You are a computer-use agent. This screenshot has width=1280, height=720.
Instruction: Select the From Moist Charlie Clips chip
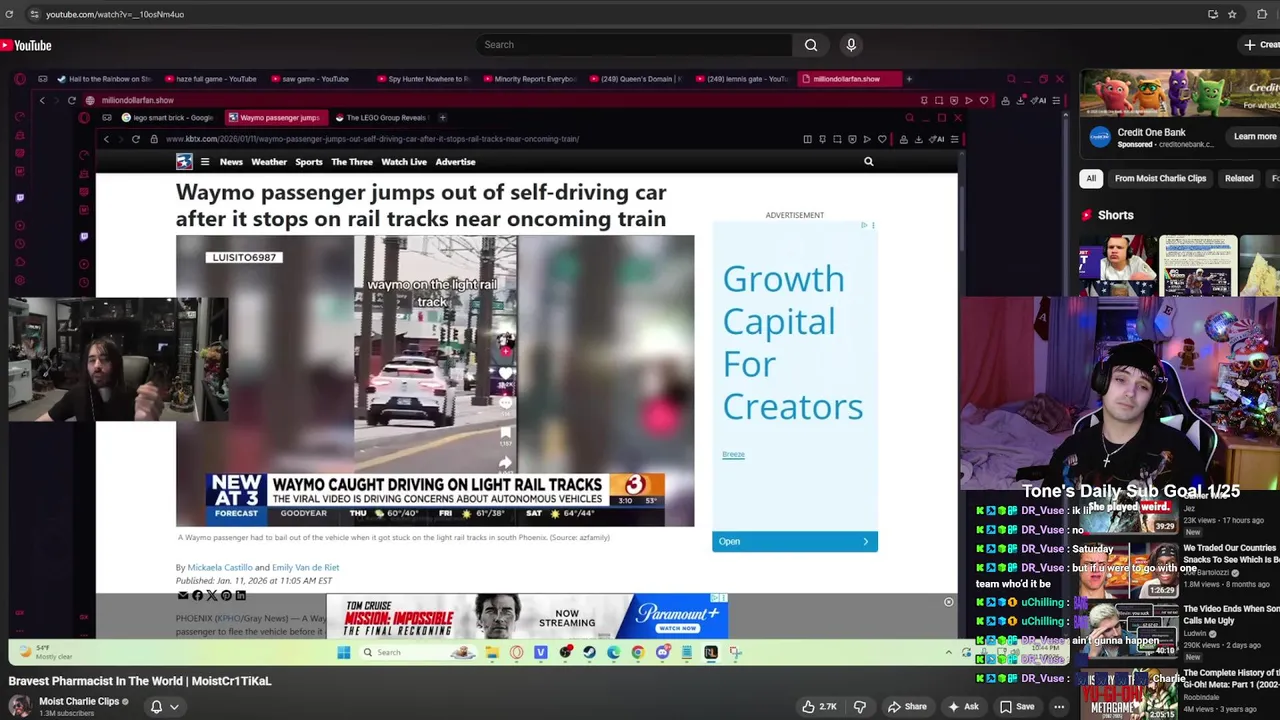click(1160, 178)
